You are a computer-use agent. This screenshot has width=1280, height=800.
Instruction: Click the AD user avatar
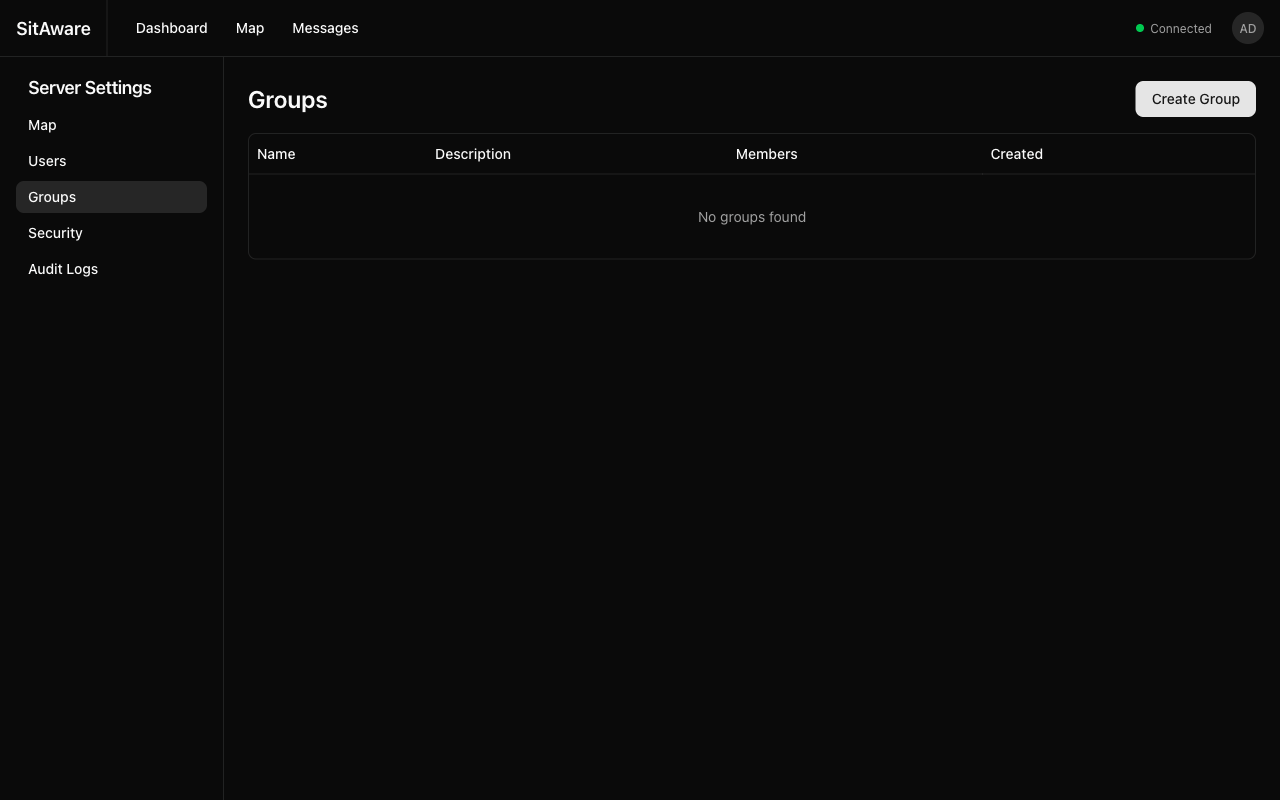click(1247, 28)
